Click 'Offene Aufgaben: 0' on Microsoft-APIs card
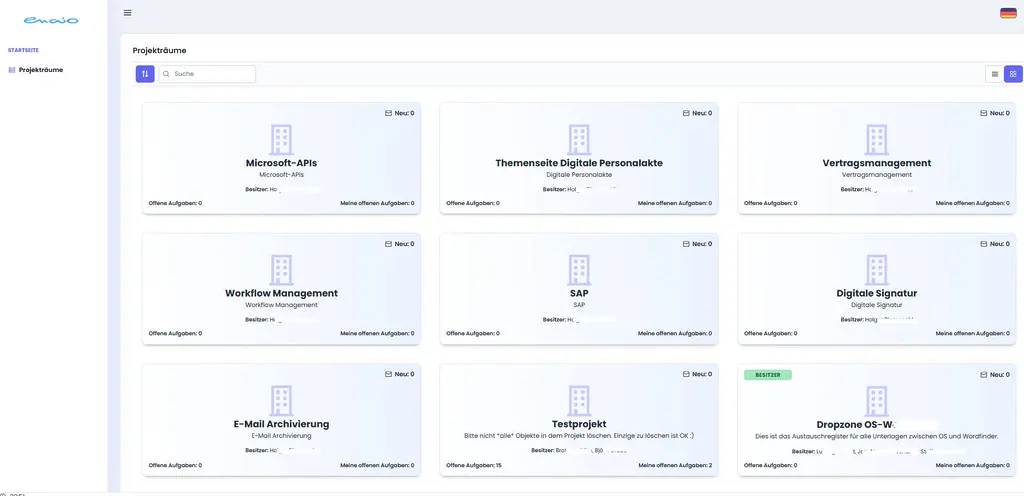1024x496 pixels. [x=176, y=204]
